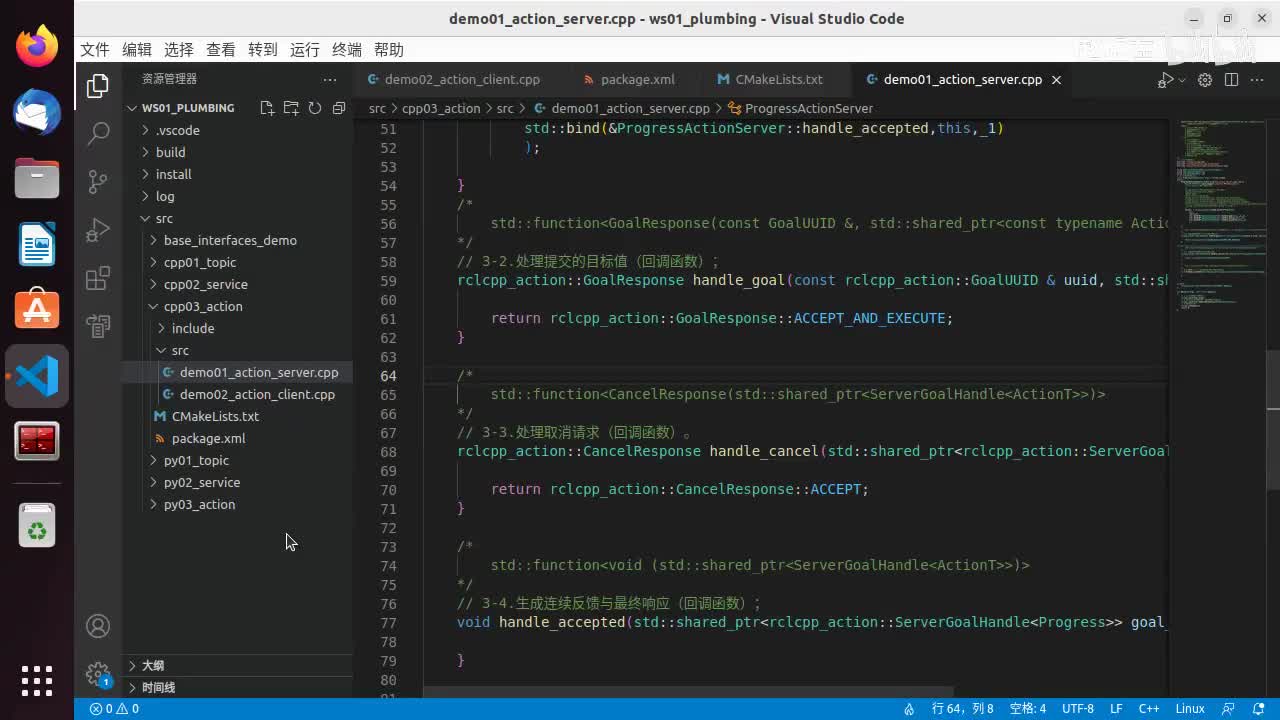Expand the 时间线 timeline section
The height and width of the screenshot is (720, 1280).
[158, 687]
